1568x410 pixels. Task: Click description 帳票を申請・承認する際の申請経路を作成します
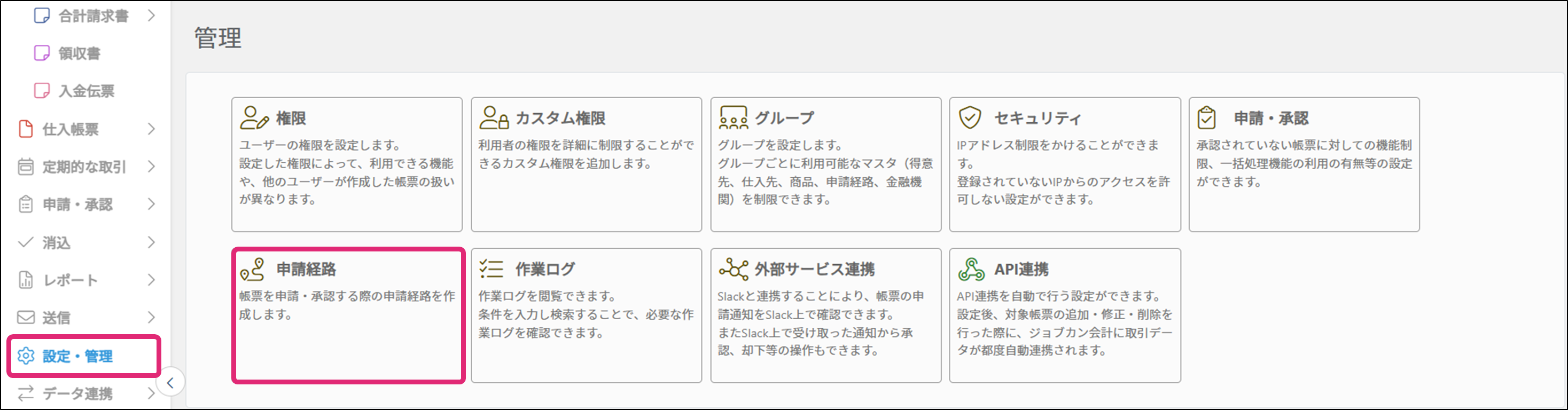click(347, 305)
